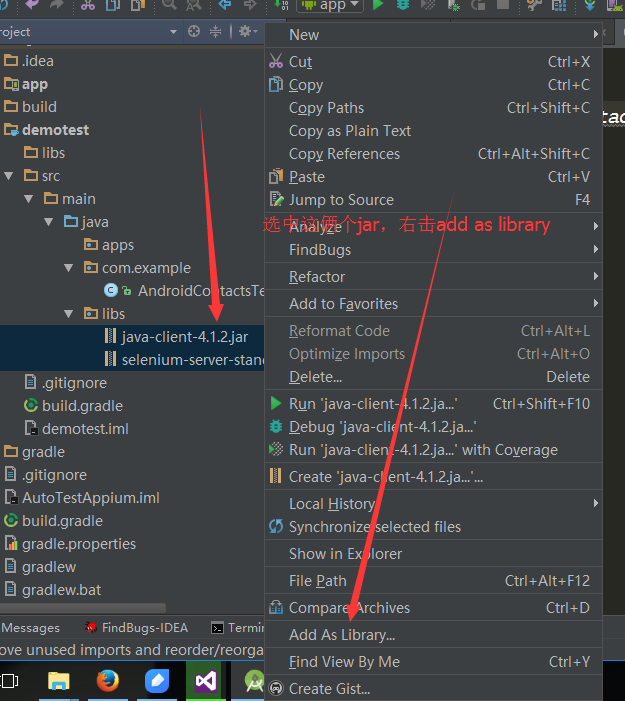Click the SDK Manager download arrow icon

[x=590, y=4]
